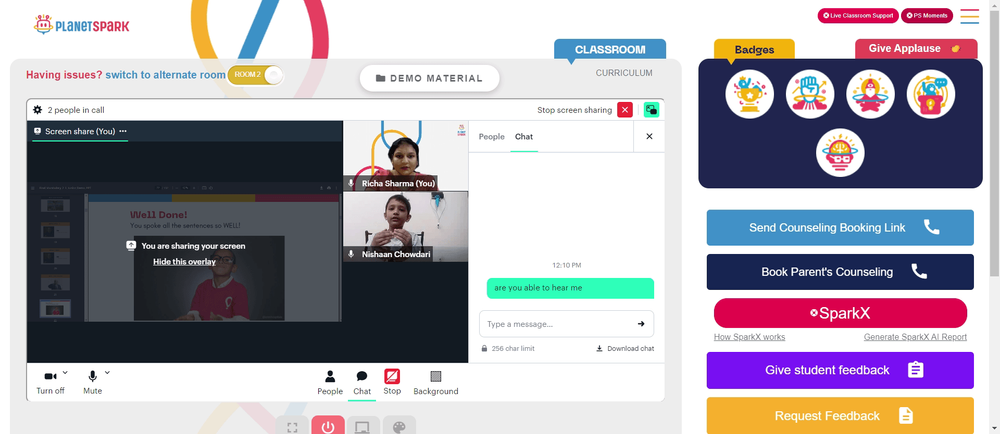Click the red power end-class button
This screenshot has width=1000, height=434.
[328, 426]
